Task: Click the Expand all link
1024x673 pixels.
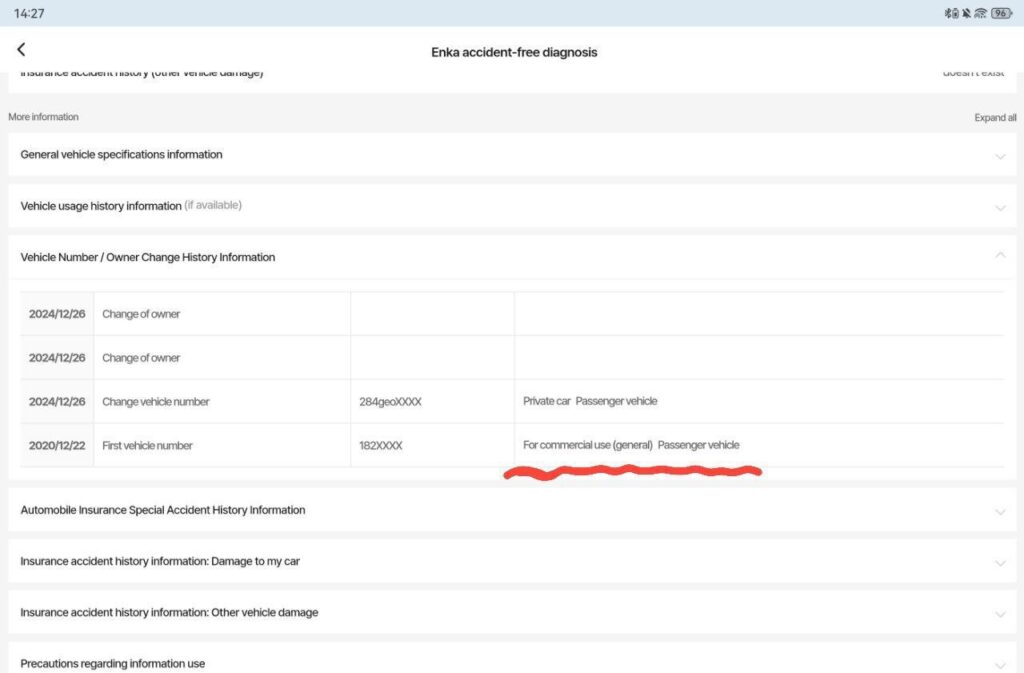Action: tap(995, 117)
